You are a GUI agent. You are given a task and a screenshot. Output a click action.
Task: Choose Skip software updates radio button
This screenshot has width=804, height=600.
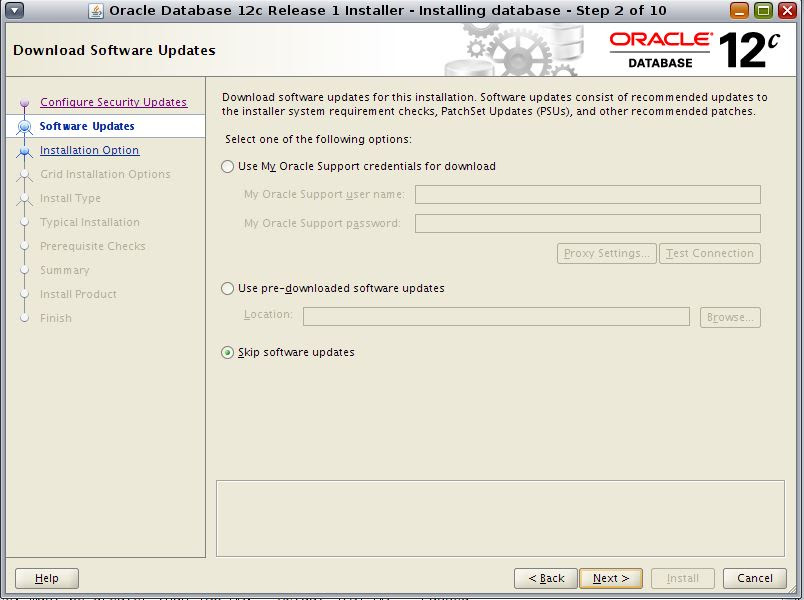[x=227, y=353]
